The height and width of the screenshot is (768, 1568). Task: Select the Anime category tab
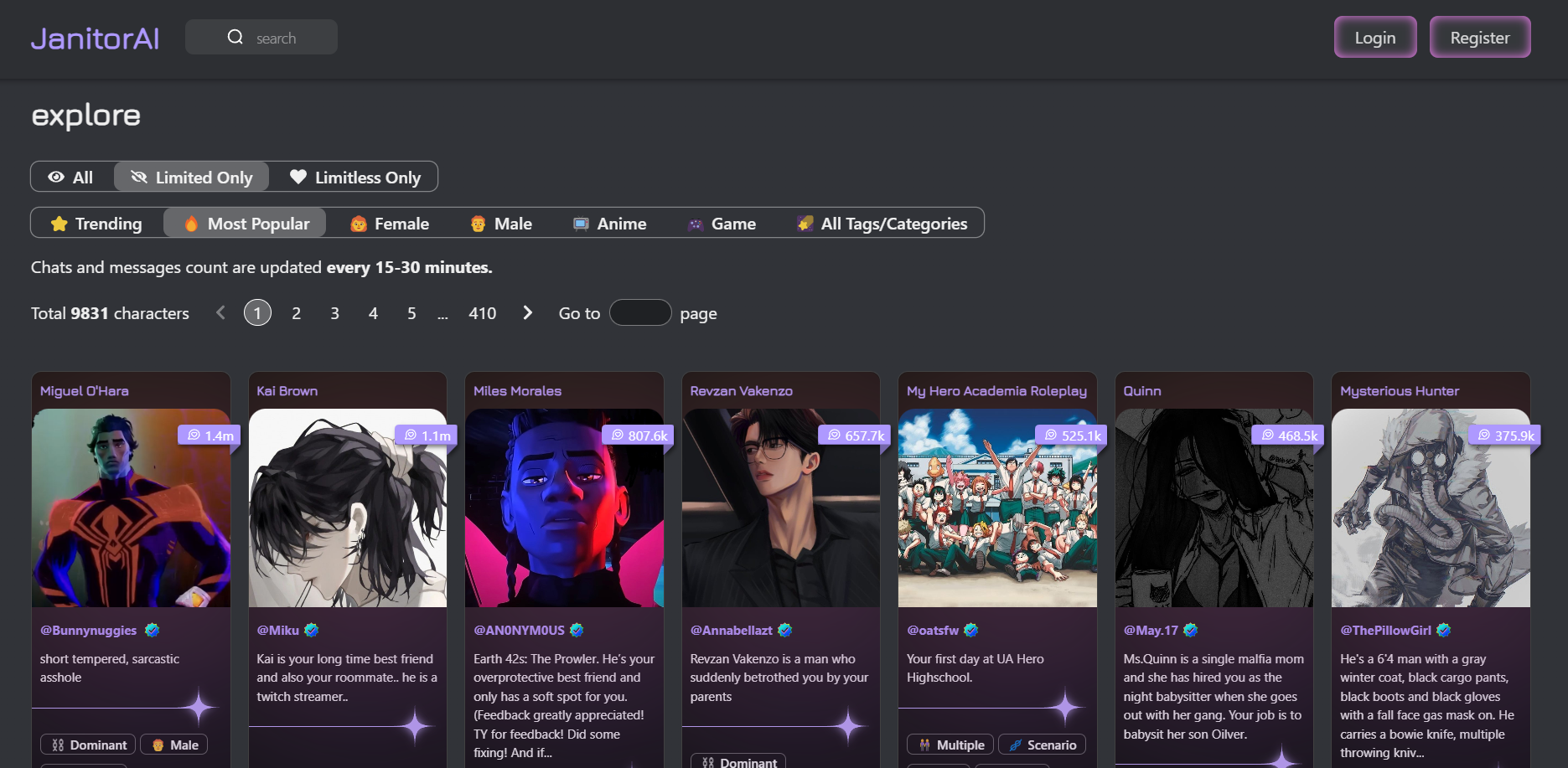click(x=610, y=224)
